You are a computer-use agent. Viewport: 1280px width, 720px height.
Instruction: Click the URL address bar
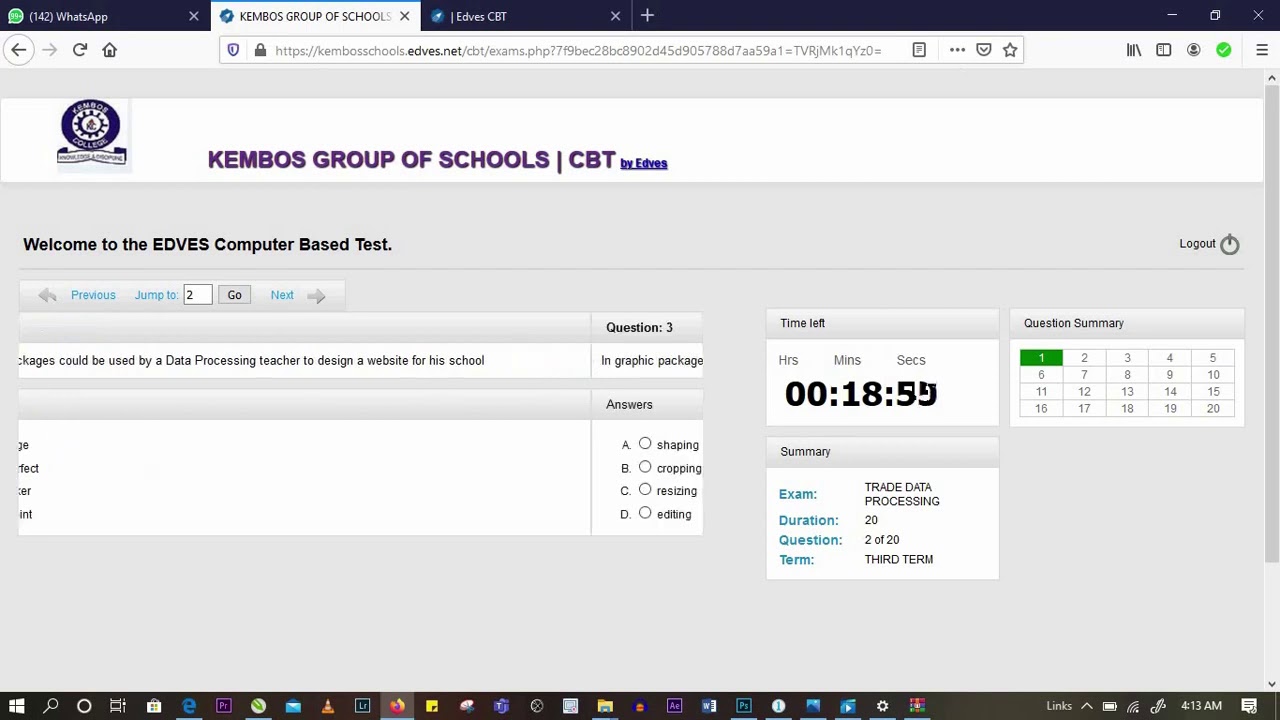[x=578, y=50]
